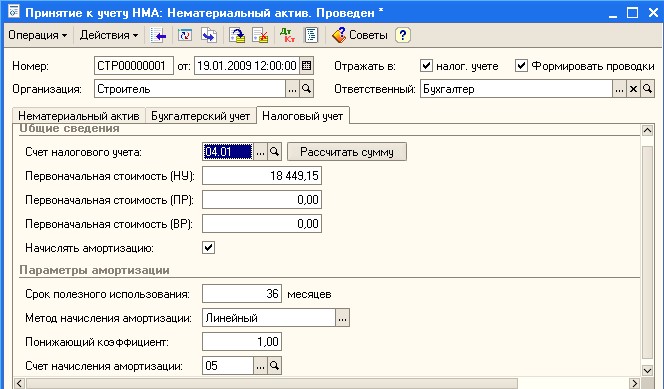Show the Дт/Кт postings result icon
Image resolution: width=664 pixels, height=389 pixels.
tap(288, 36)
